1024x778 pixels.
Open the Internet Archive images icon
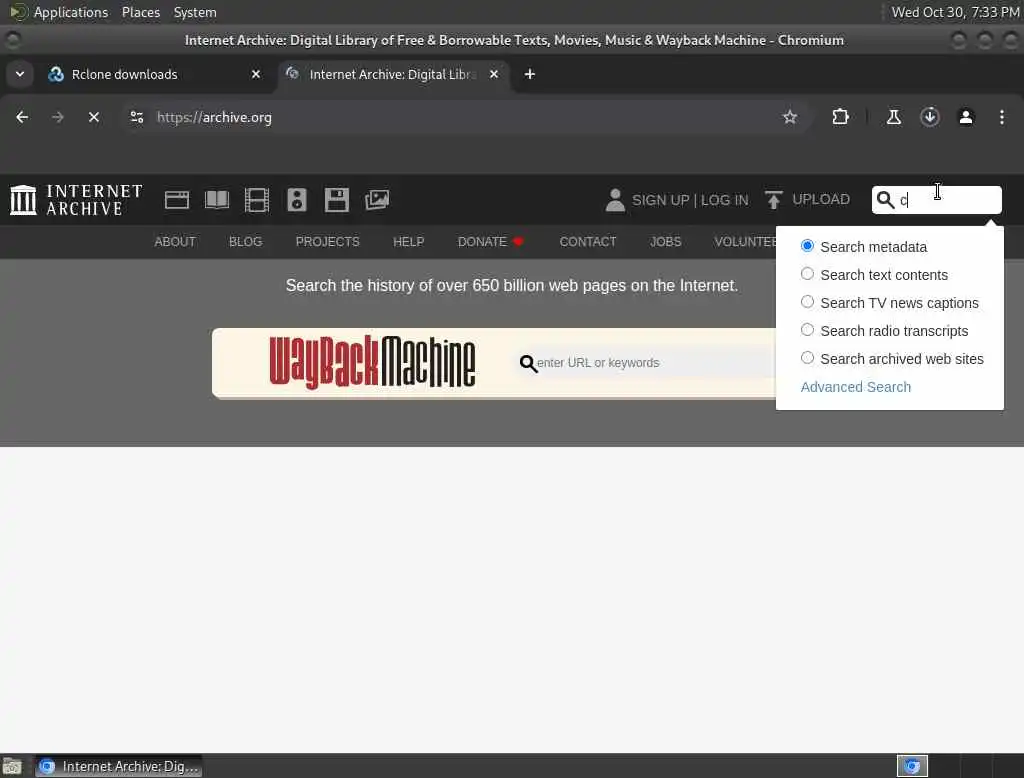377,200
